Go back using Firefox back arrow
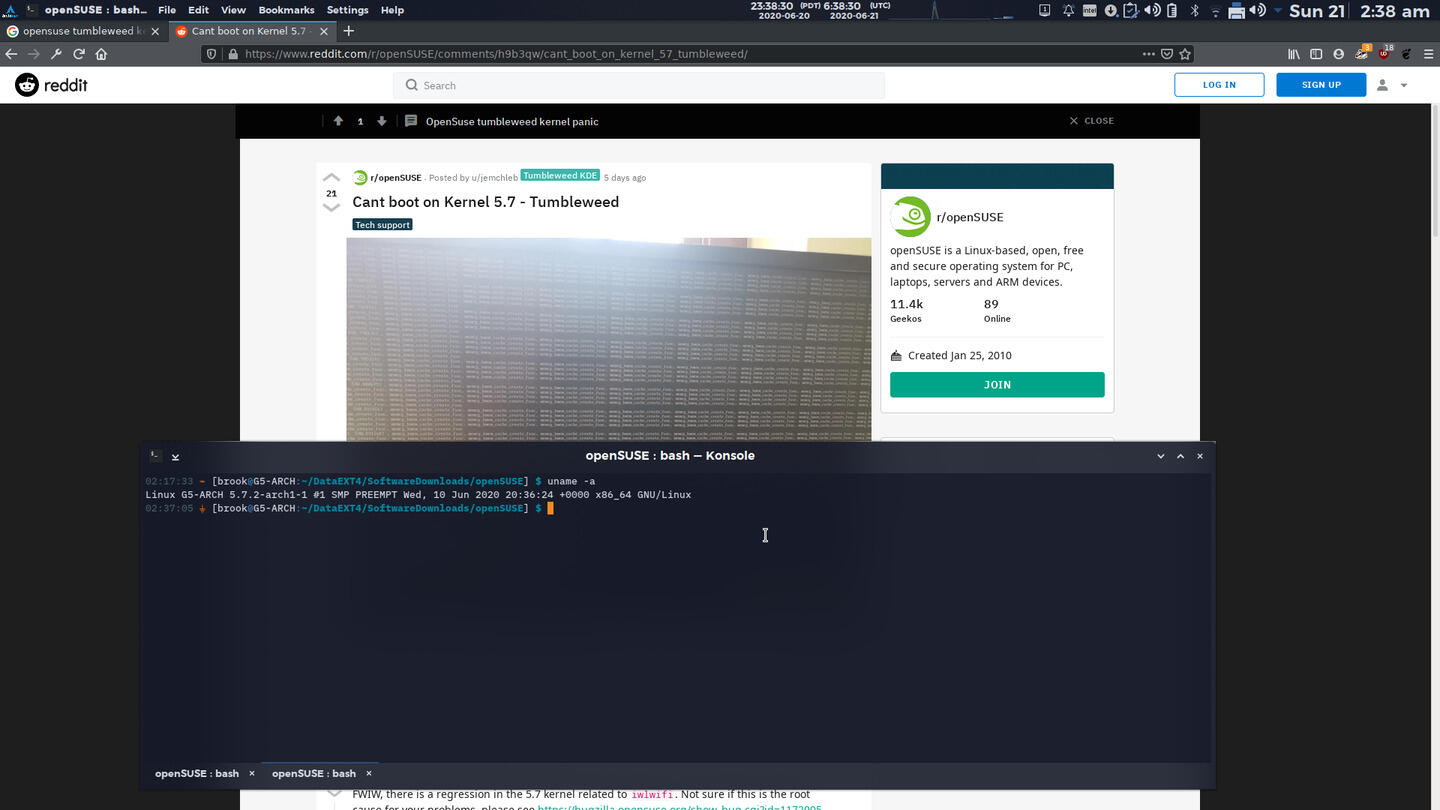The height and width of the screenshot is (810, 1440). (x=12, y=54)
